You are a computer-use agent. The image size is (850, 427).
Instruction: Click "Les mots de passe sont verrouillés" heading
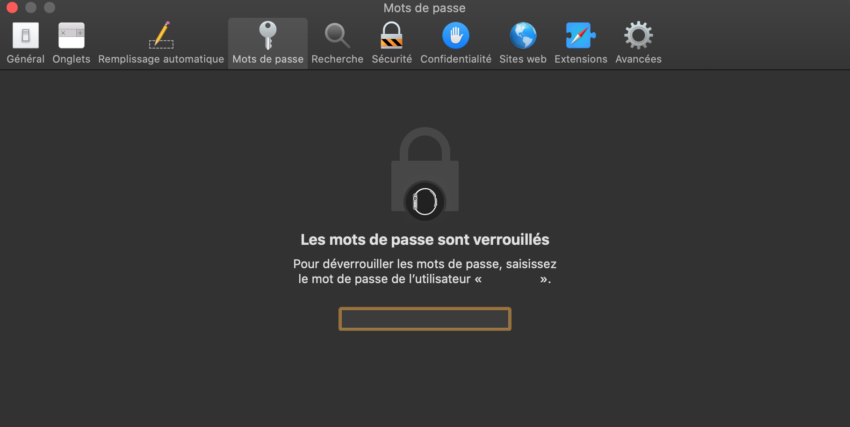pyautogui.click(x=425, y=240)
